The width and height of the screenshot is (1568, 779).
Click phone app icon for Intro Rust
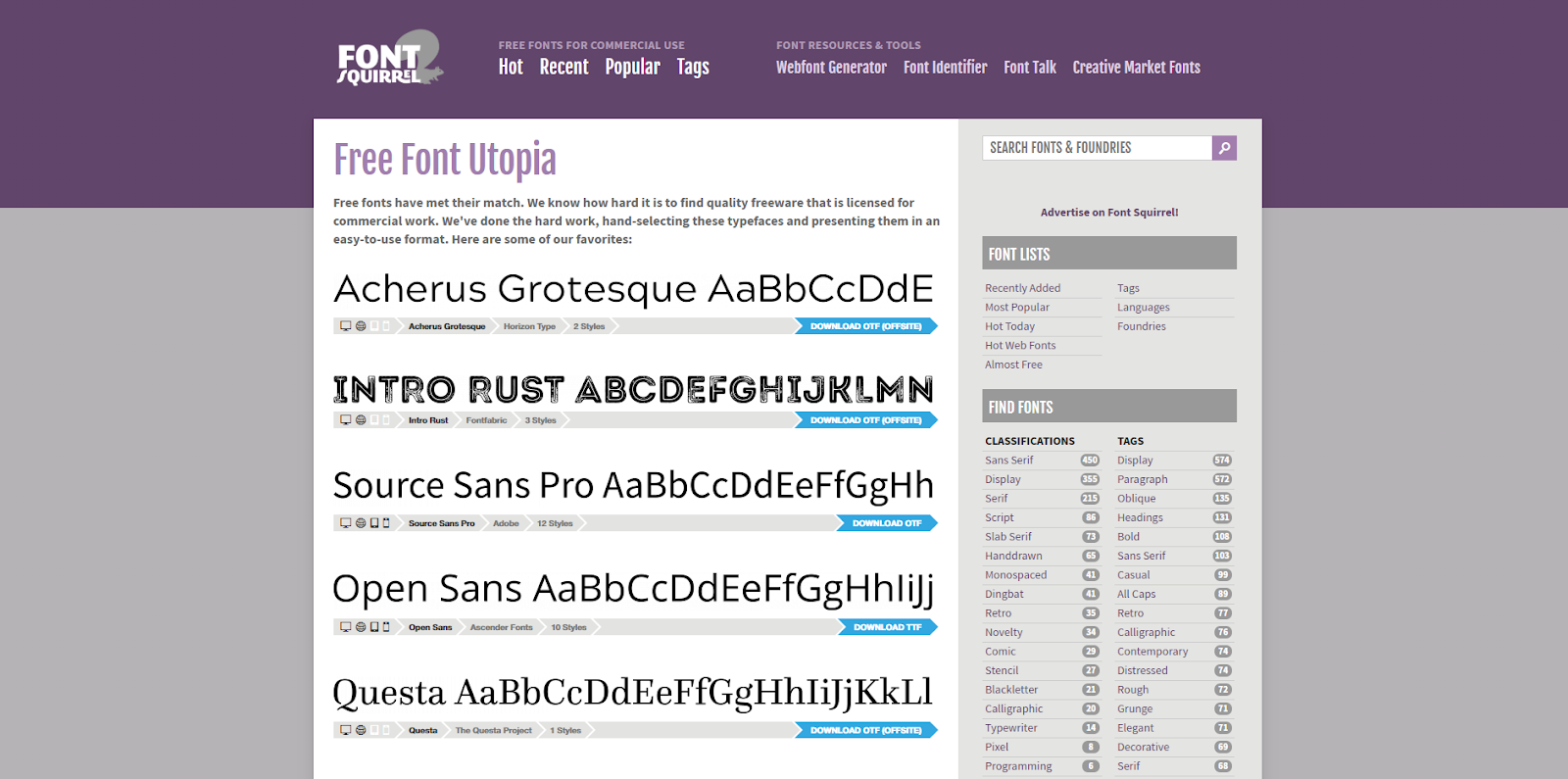(386, 420)
